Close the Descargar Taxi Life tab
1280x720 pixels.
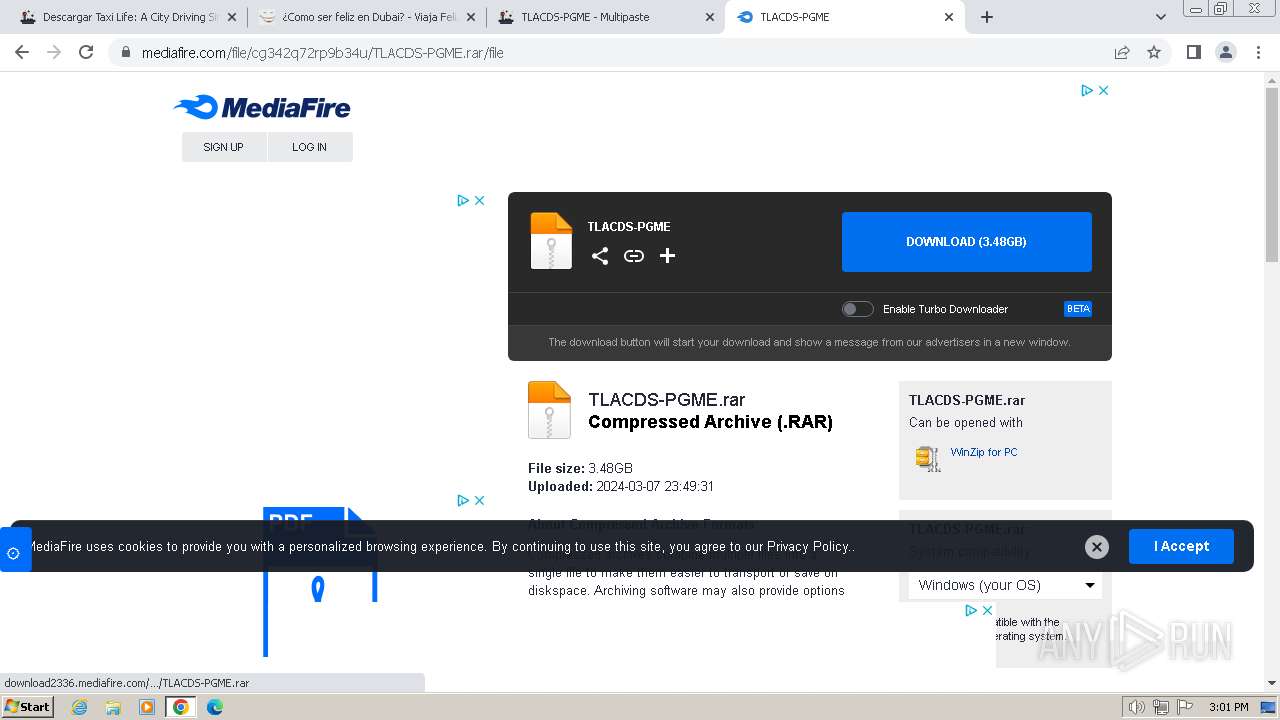point(232,17)
